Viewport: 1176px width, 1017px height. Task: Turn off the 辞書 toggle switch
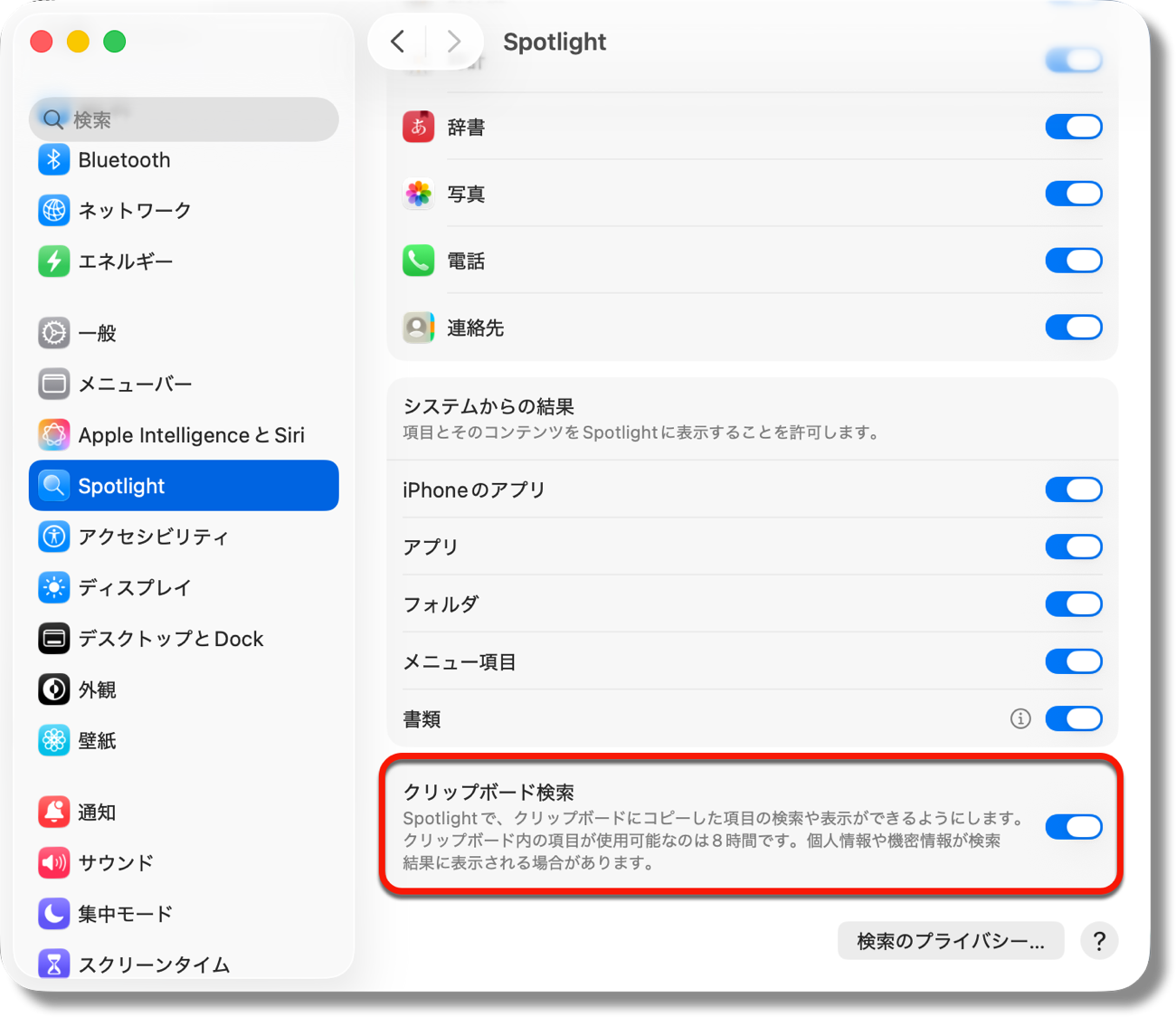click(1073, 127)
